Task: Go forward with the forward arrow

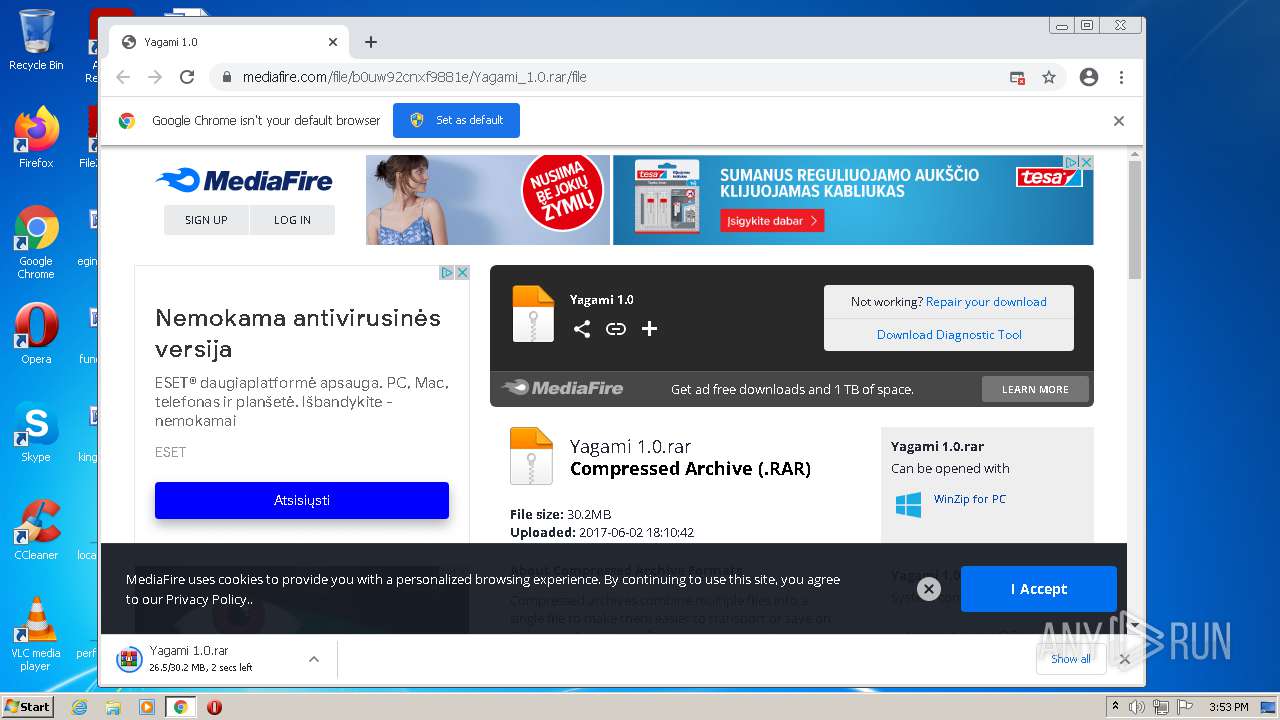Action: point(155,77)
